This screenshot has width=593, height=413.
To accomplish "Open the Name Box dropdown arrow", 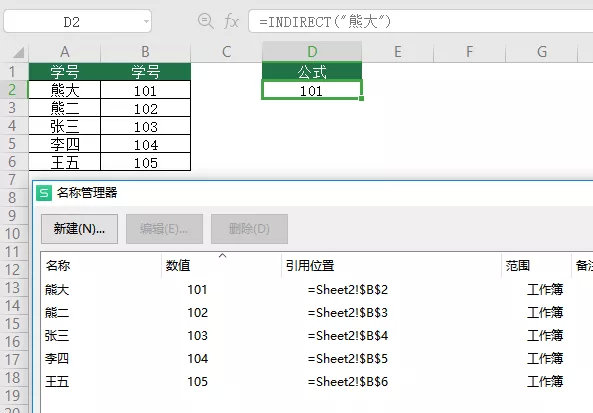I will coord(146,22).
